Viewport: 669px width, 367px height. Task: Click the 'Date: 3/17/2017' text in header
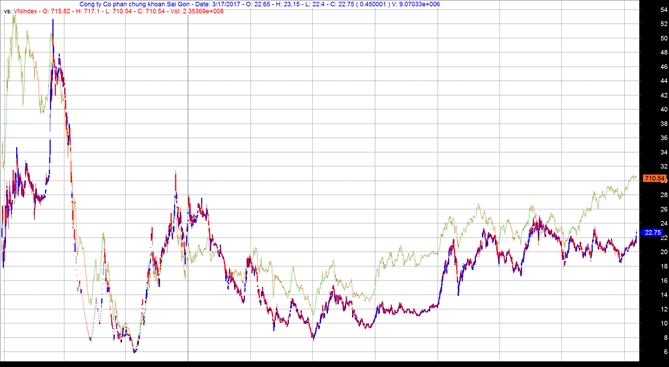206,4
